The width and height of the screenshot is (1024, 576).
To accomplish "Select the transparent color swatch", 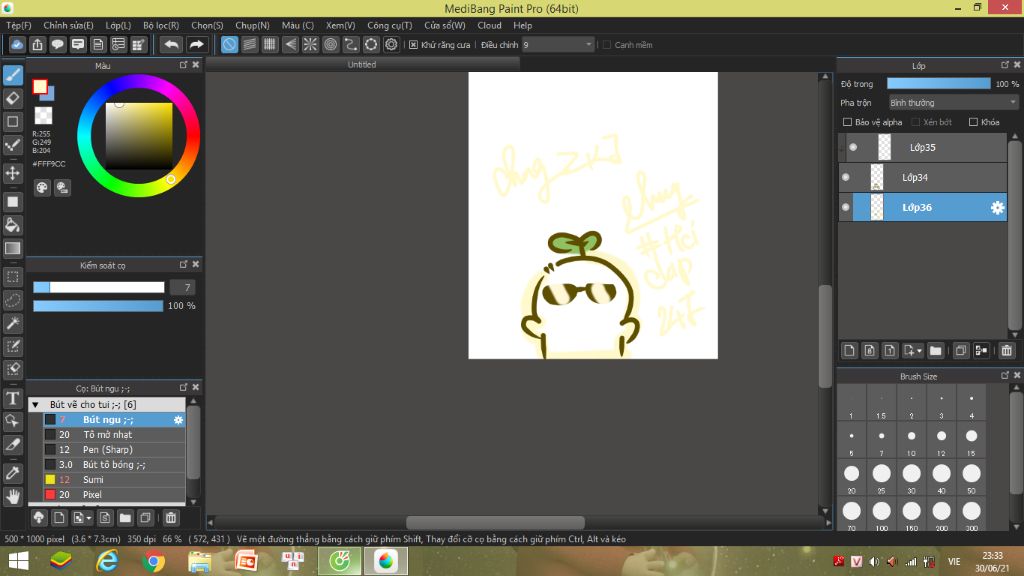I will click(x=43, y=116).
